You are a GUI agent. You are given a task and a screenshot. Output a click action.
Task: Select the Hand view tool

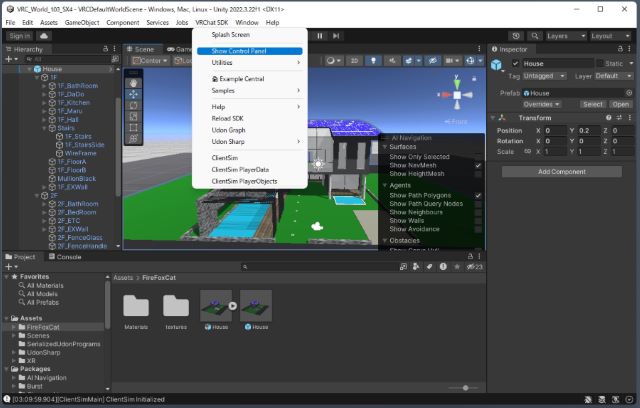tap(133, 83)
